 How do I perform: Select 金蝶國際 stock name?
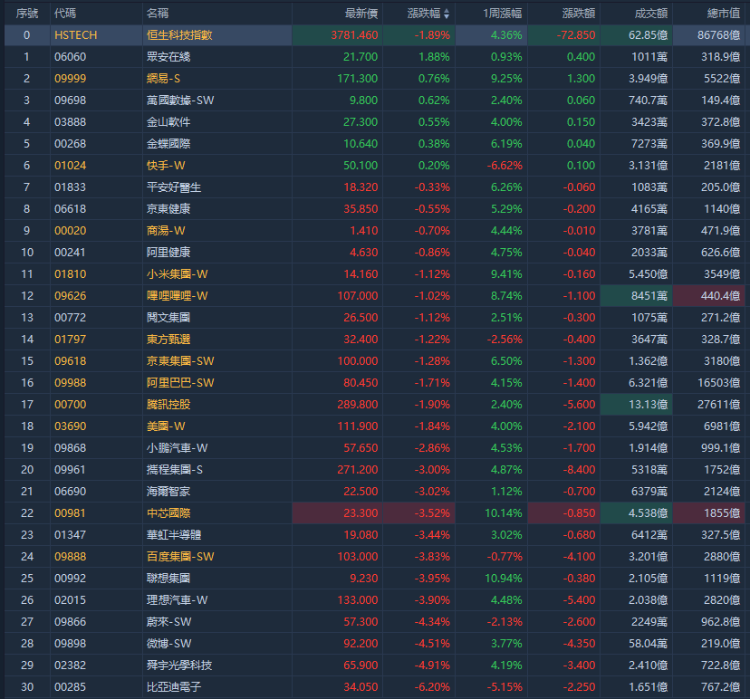(168, 144)
